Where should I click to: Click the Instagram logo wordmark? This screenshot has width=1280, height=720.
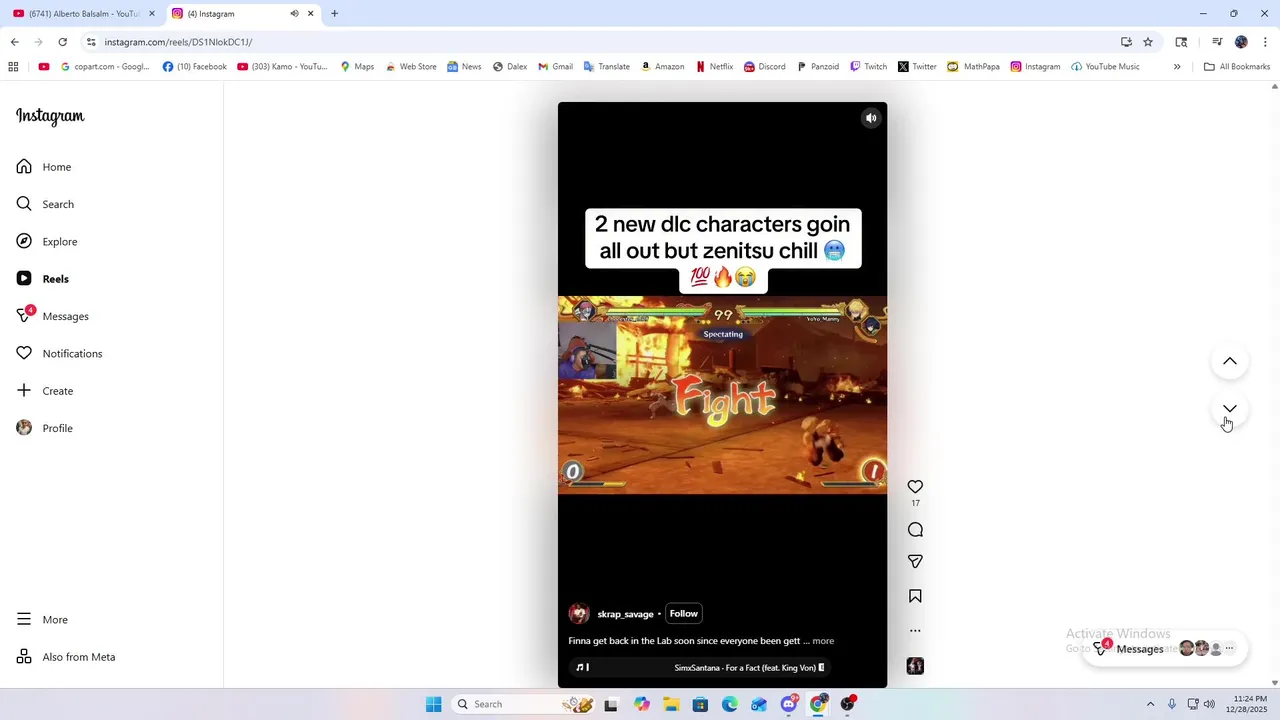50,116
